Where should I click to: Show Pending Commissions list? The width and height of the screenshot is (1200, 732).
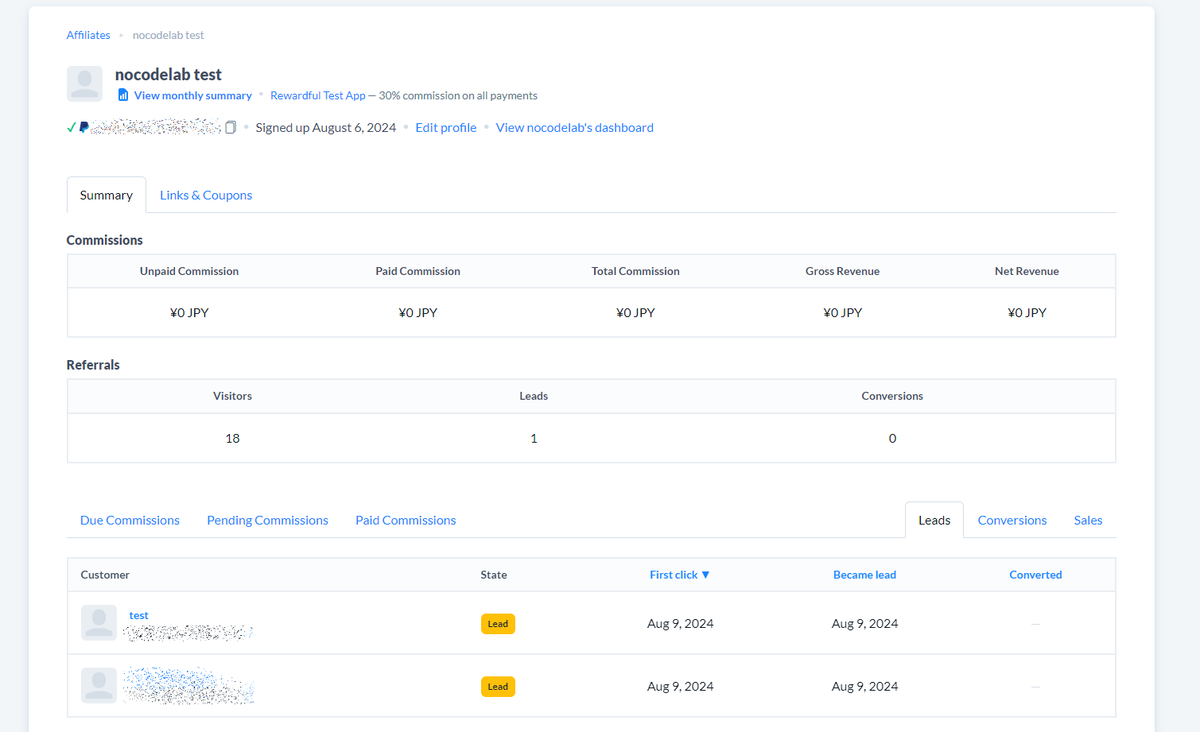pos(267,520)
